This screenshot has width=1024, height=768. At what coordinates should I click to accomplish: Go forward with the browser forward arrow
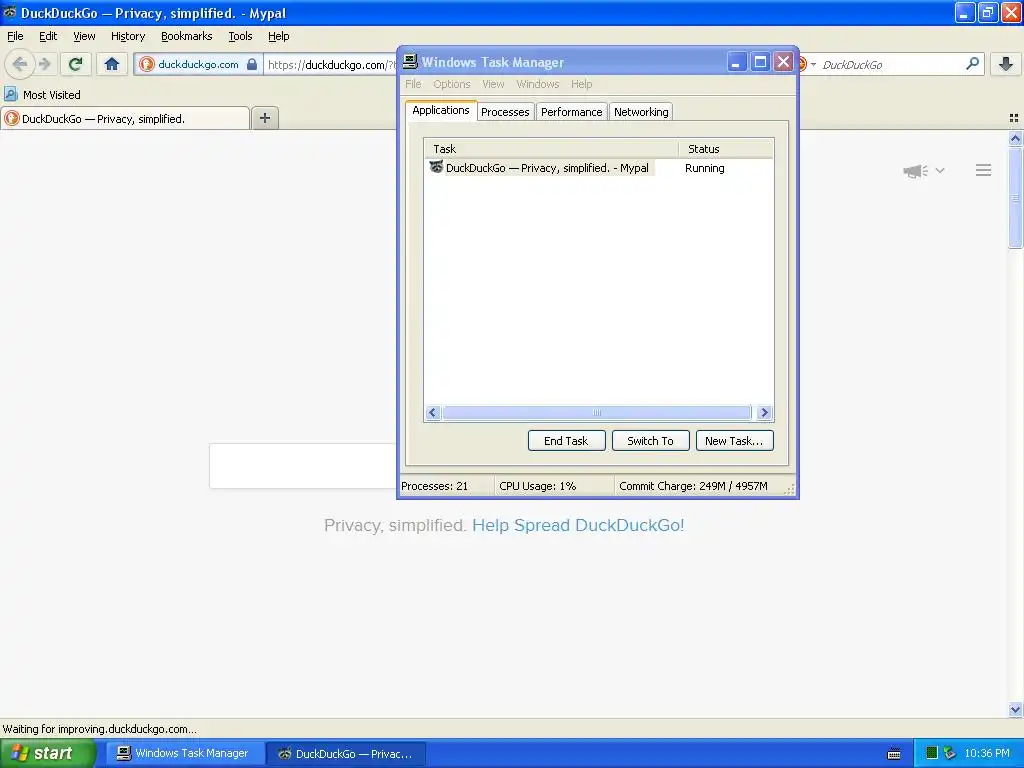[x=44, y=64]
